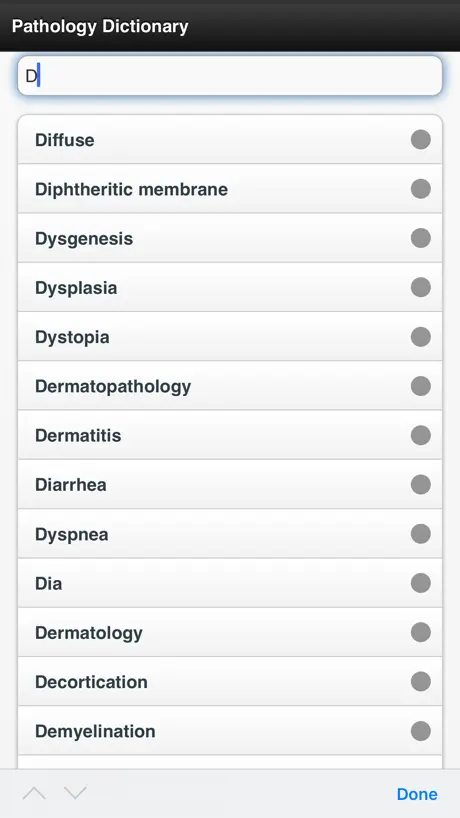The height and width of the screenshot is (818, 460).
Task: Tap the gray circle next to Dystopia
Action: [420, 337]
